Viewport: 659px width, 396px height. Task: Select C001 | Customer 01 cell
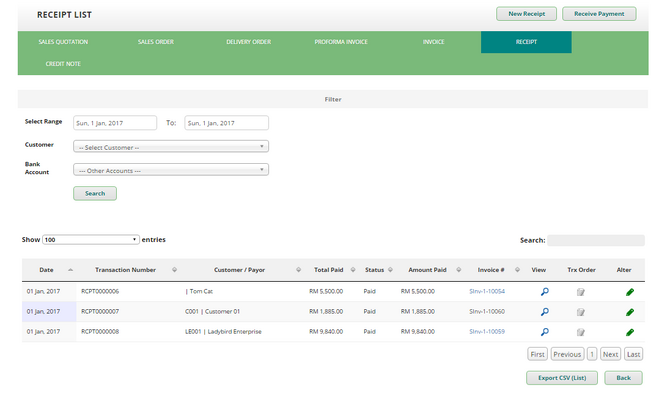click(x=212, y=312)
